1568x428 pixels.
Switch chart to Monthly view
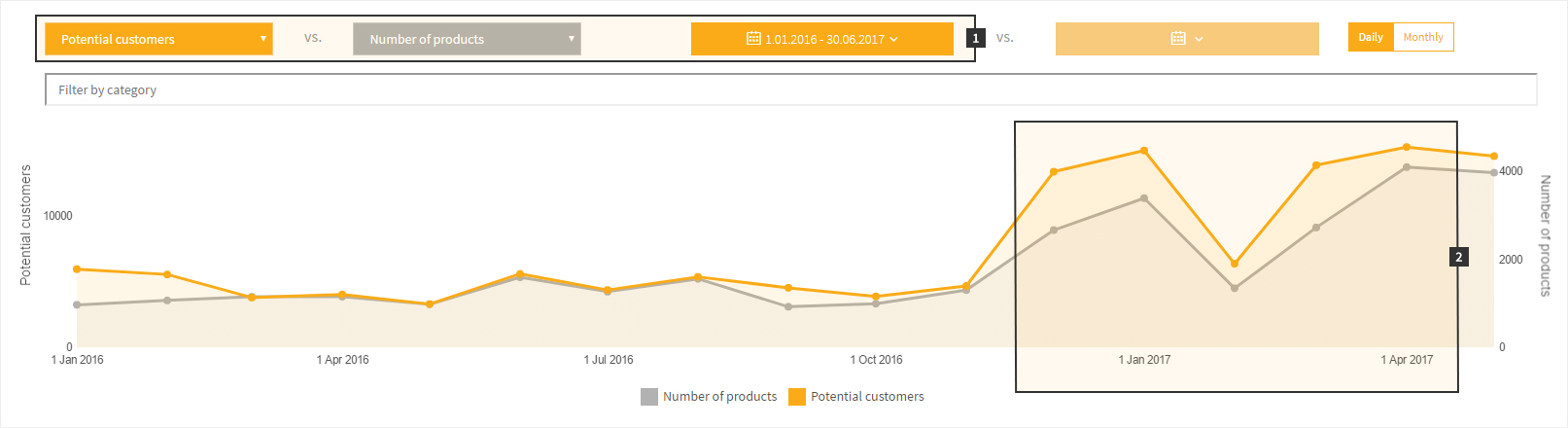[x=1423, y=37]
